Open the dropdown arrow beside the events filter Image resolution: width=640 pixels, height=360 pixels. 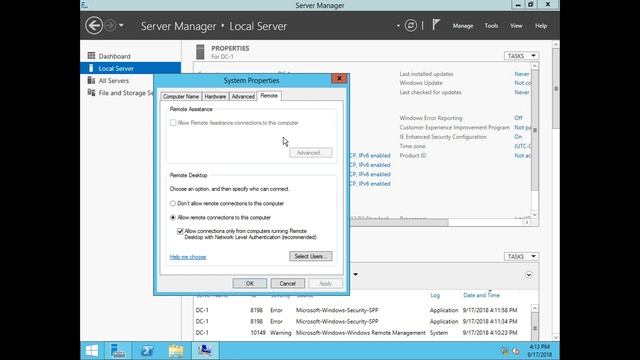point(356,274)
